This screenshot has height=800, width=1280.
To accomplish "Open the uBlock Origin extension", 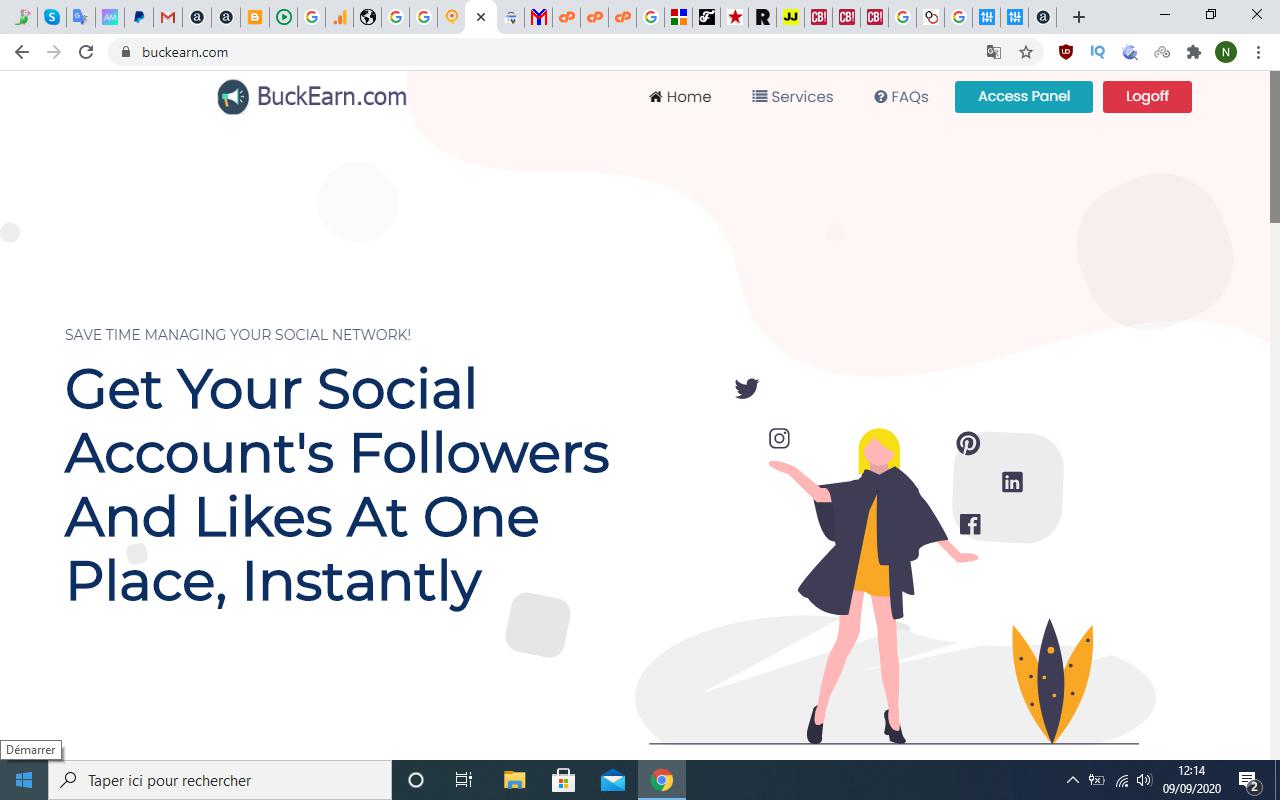I will point(1066,52).
